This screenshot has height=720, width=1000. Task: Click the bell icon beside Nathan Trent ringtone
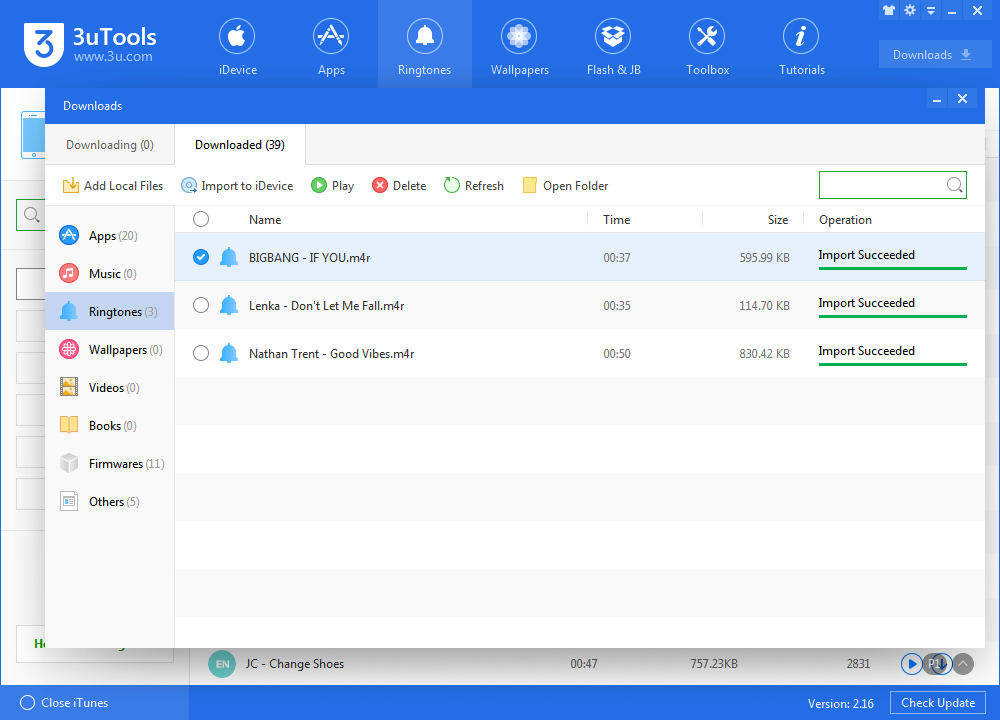[x=229, y=353]
